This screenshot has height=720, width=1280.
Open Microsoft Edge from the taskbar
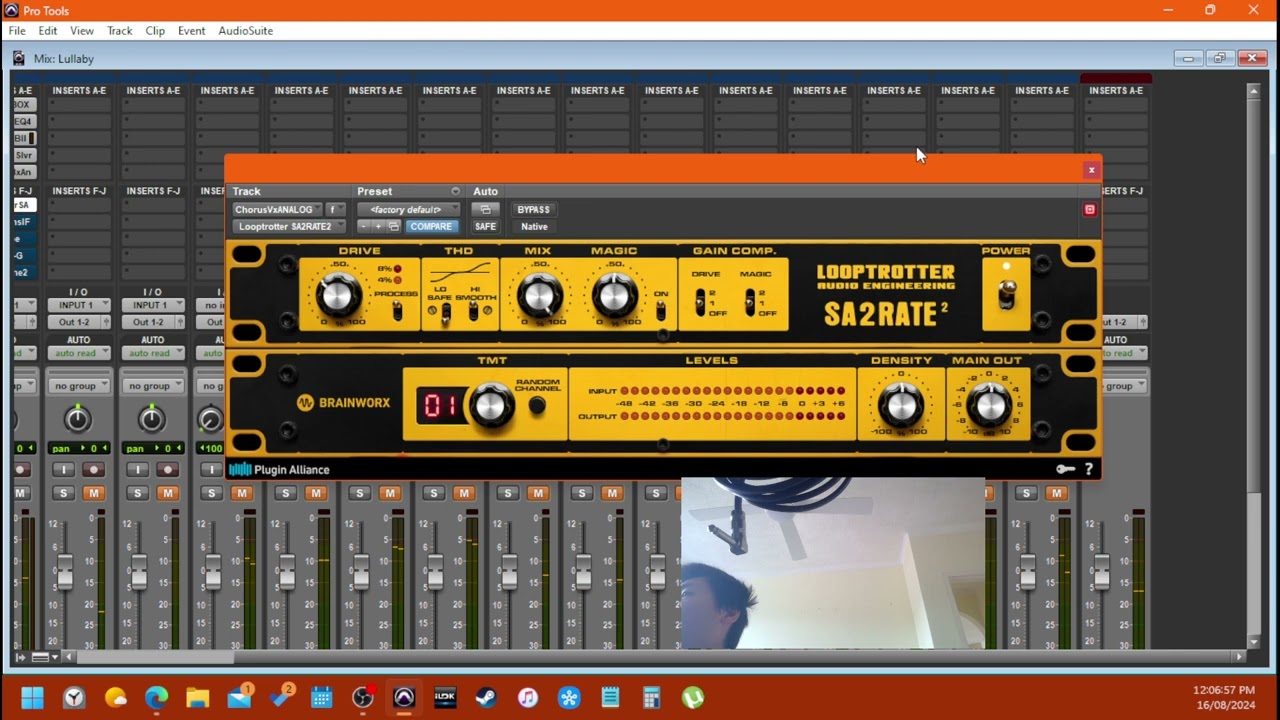coord(157,697)
